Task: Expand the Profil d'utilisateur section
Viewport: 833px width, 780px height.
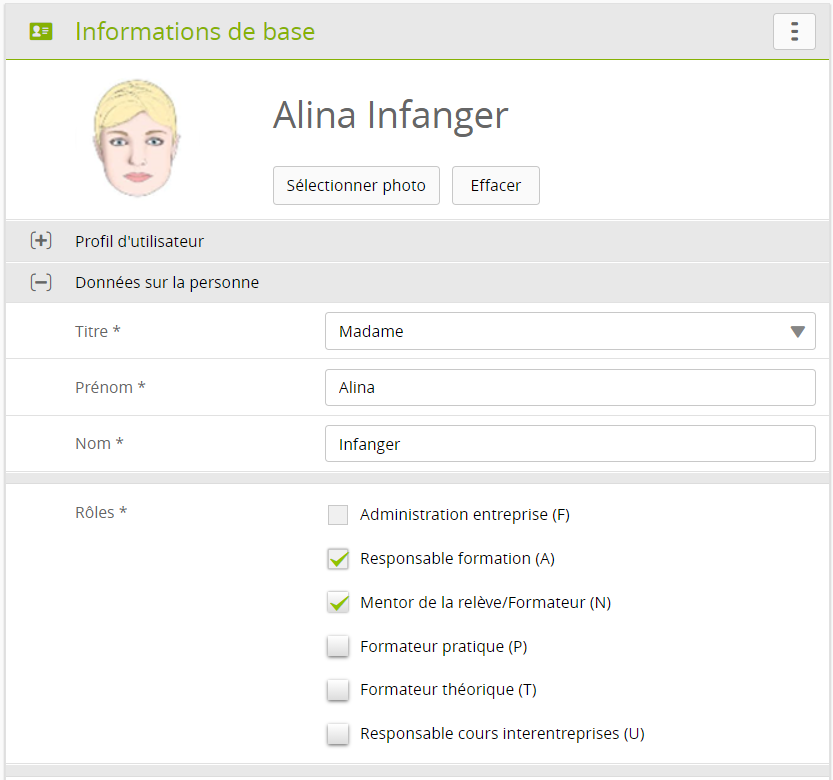Action: (x=140, y=241)
